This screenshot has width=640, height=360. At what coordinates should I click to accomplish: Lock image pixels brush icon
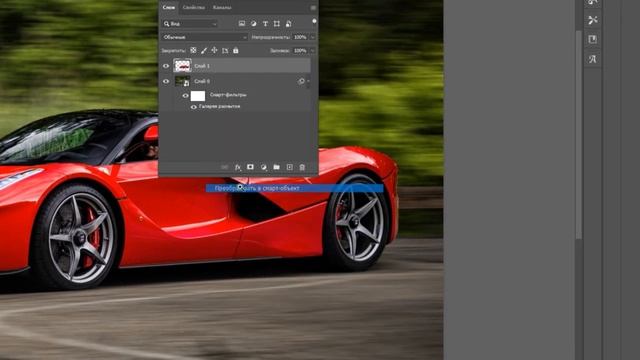(204, 50)
